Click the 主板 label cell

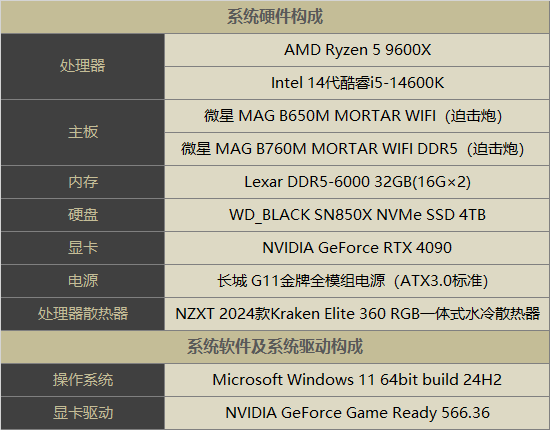point(83,133)
